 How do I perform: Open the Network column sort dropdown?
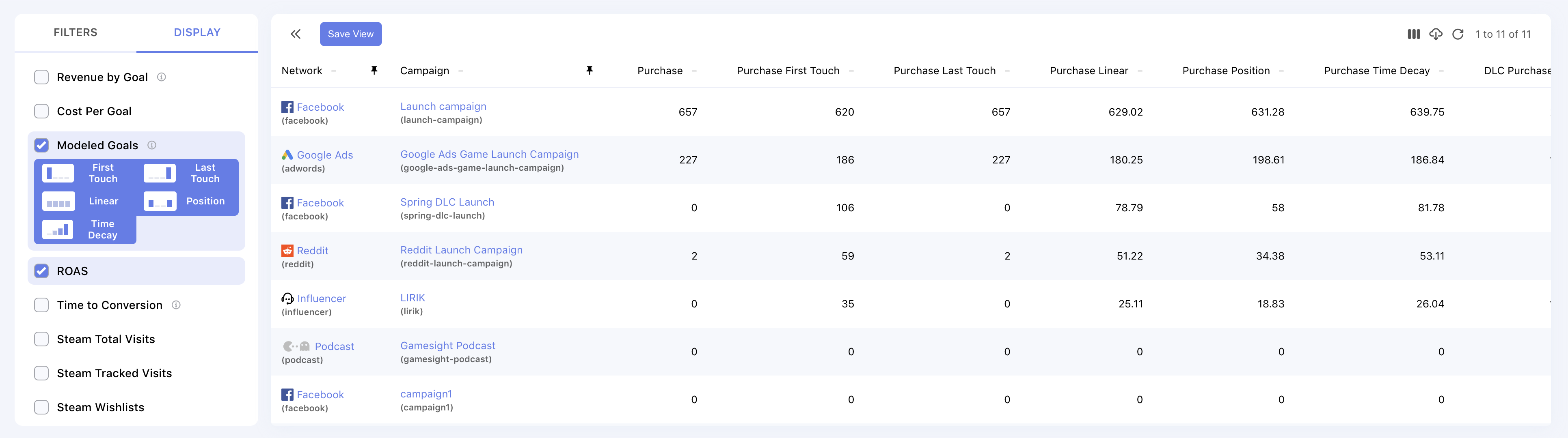[x=334, y=71]
